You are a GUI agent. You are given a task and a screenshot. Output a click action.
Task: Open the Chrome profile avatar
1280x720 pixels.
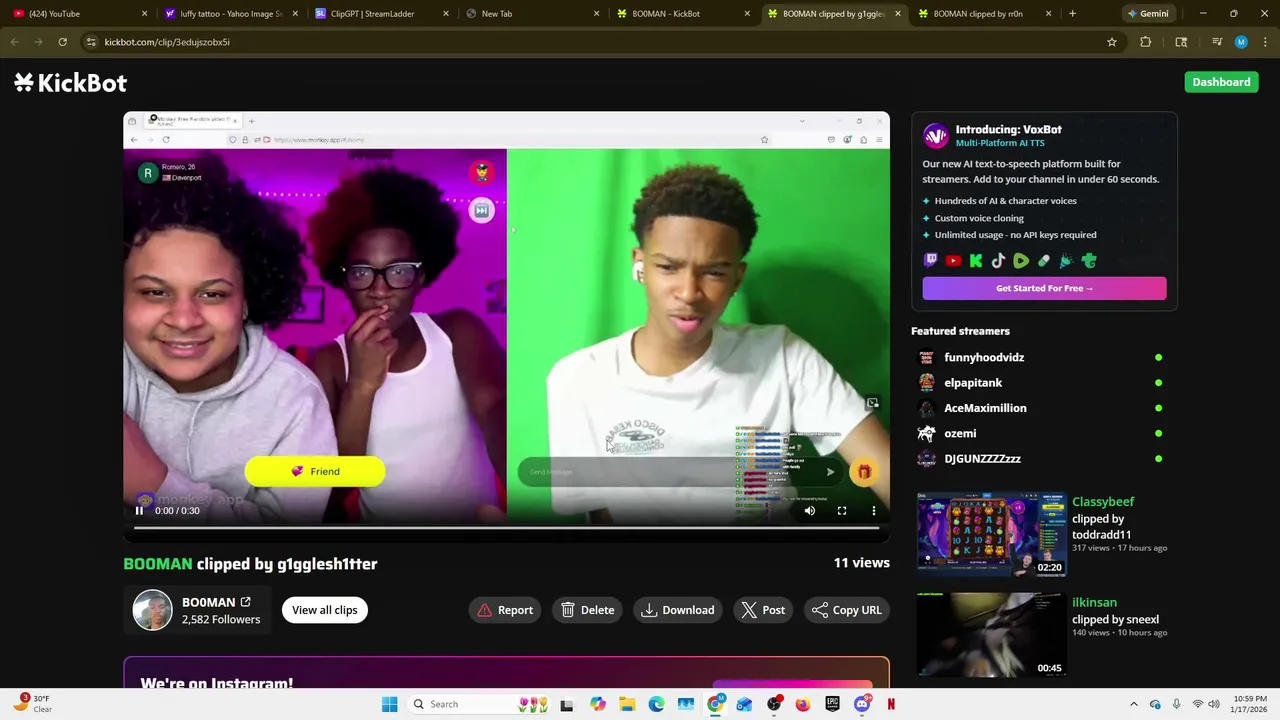coord(1241,42)
